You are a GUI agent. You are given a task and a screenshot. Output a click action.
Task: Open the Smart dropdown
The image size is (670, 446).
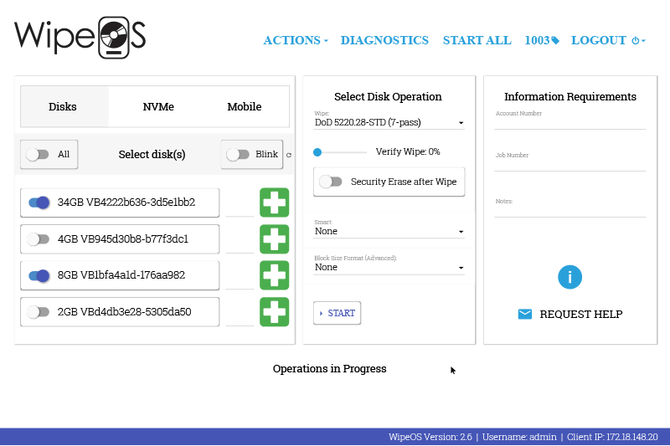pyautogui.click(x=389, y=232)
